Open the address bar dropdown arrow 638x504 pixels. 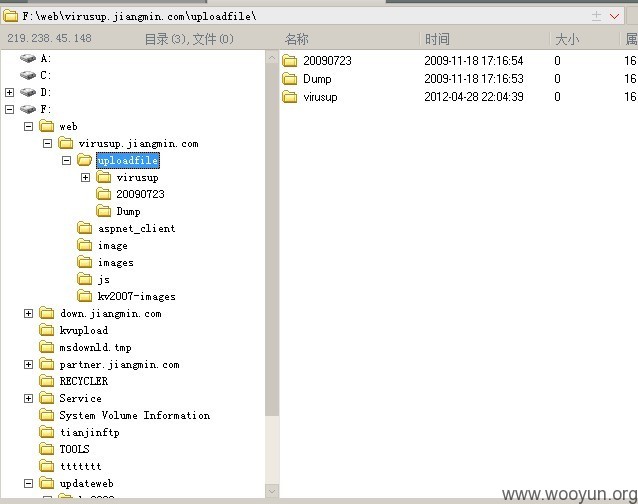click(x=614, y=16)
